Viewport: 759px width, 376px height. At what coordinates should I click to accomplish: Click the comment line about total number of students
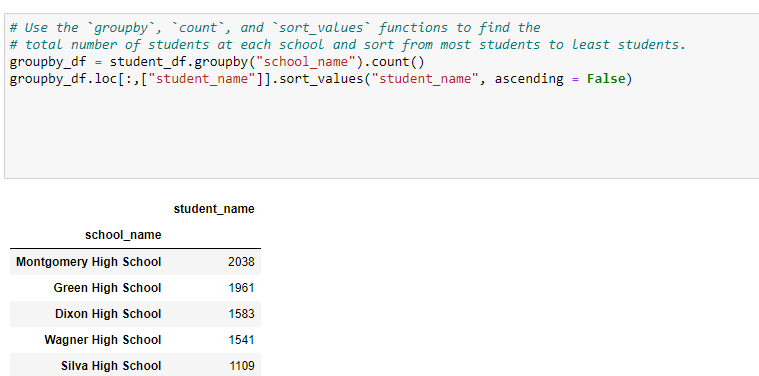(348, 45)
